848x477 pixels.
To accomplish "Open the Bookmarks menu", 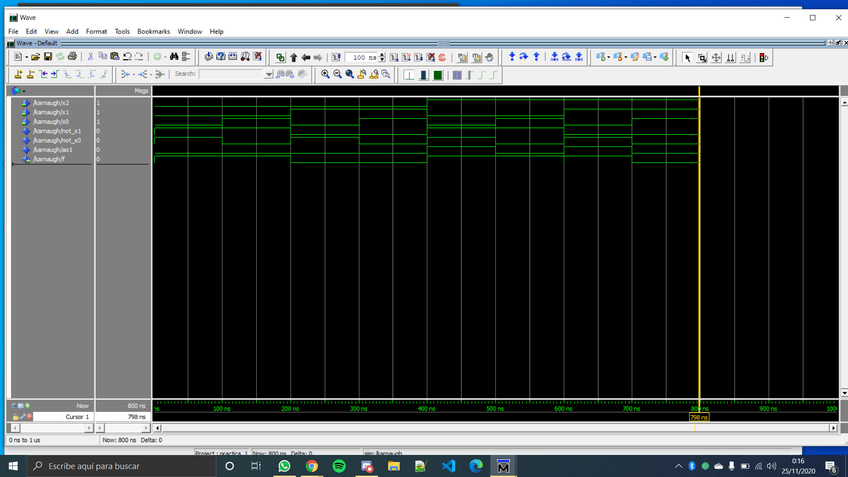I will (x=153, y=32).
